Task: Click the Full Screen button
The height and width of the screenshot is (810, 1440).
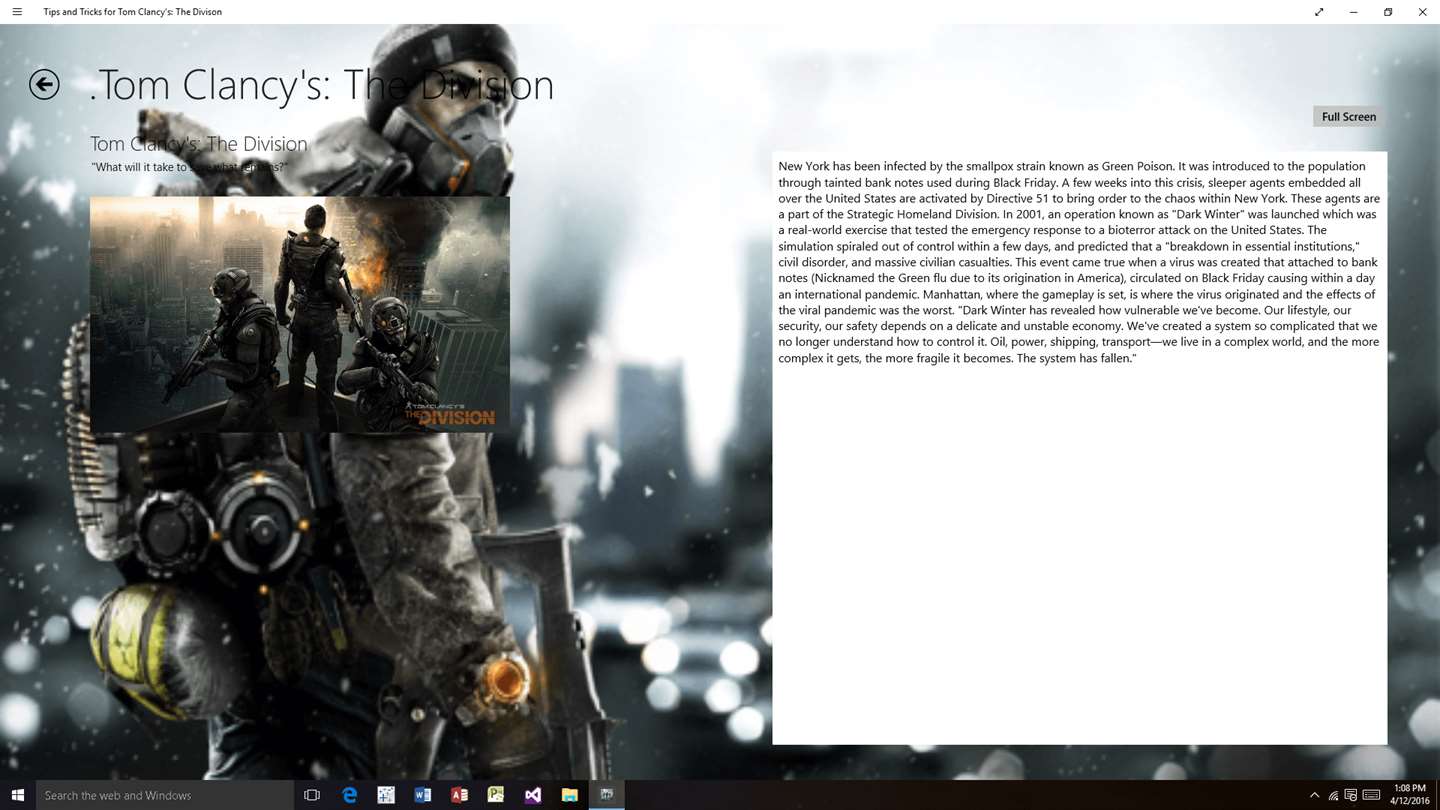Action: coord(1348,117)
